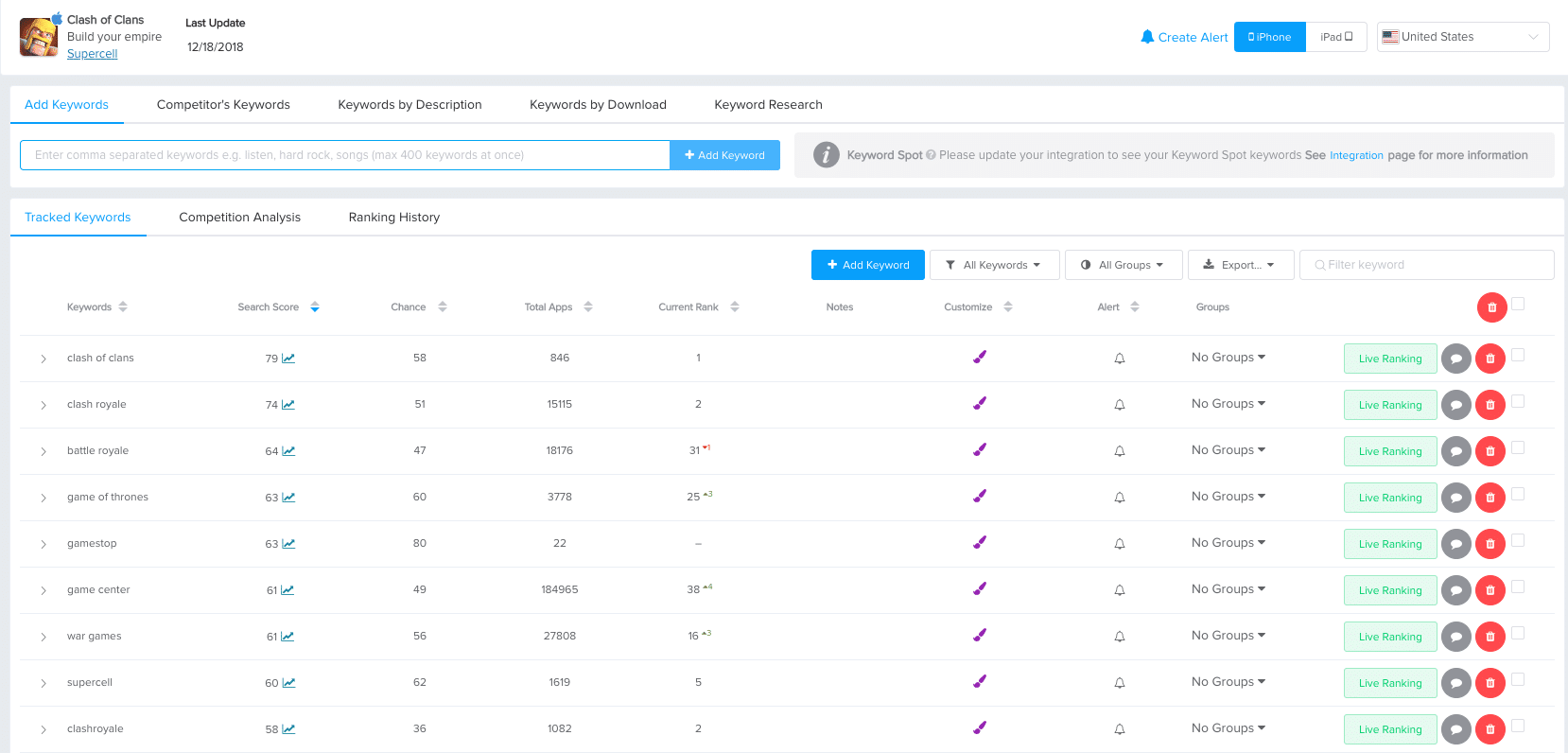Screen dimensions: 1568x753
Task: Open the Competitor's Keywords tab
Action: (x=223, y=105)
